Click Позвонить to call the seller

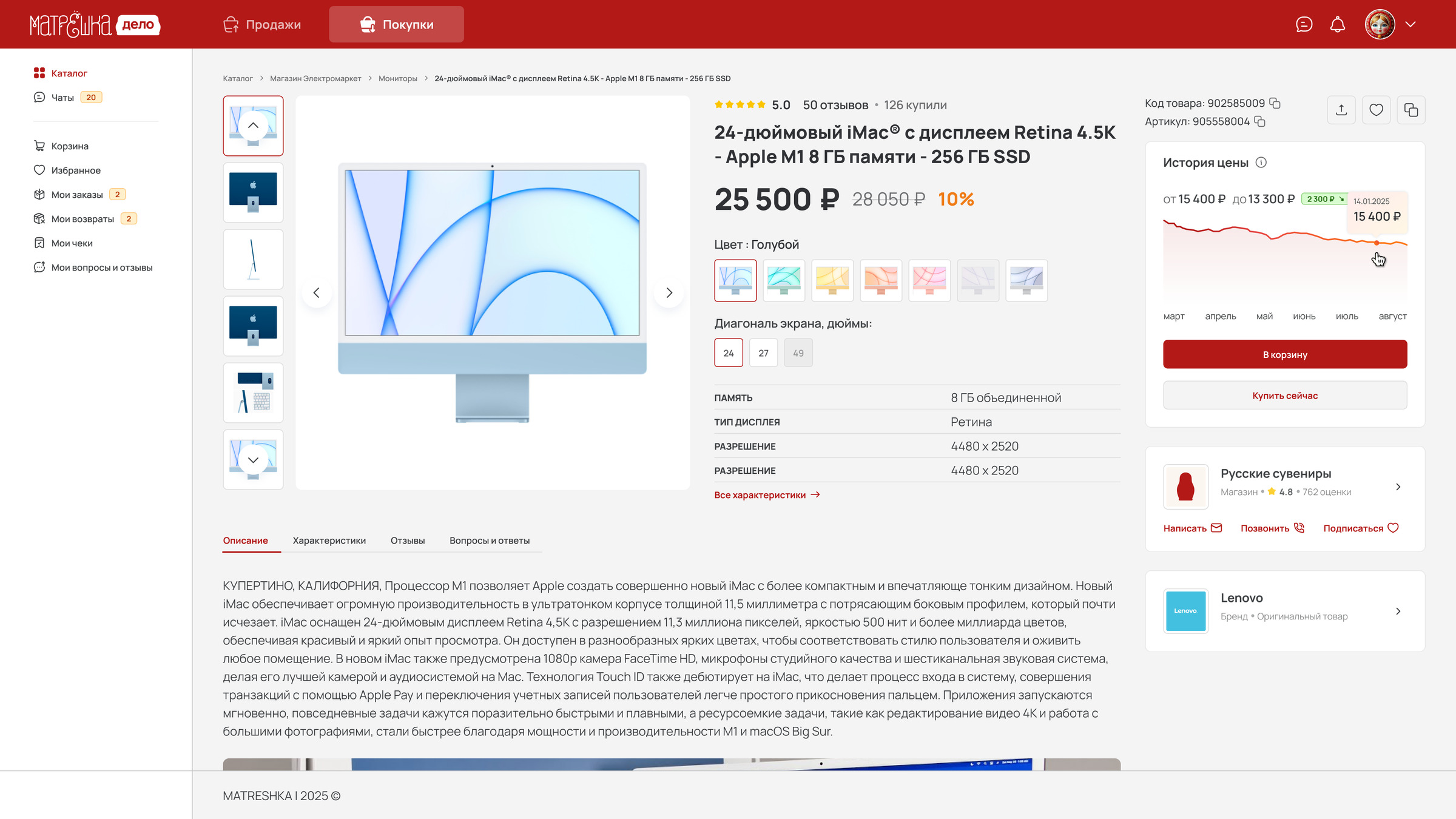click(x=1272, y=528)
